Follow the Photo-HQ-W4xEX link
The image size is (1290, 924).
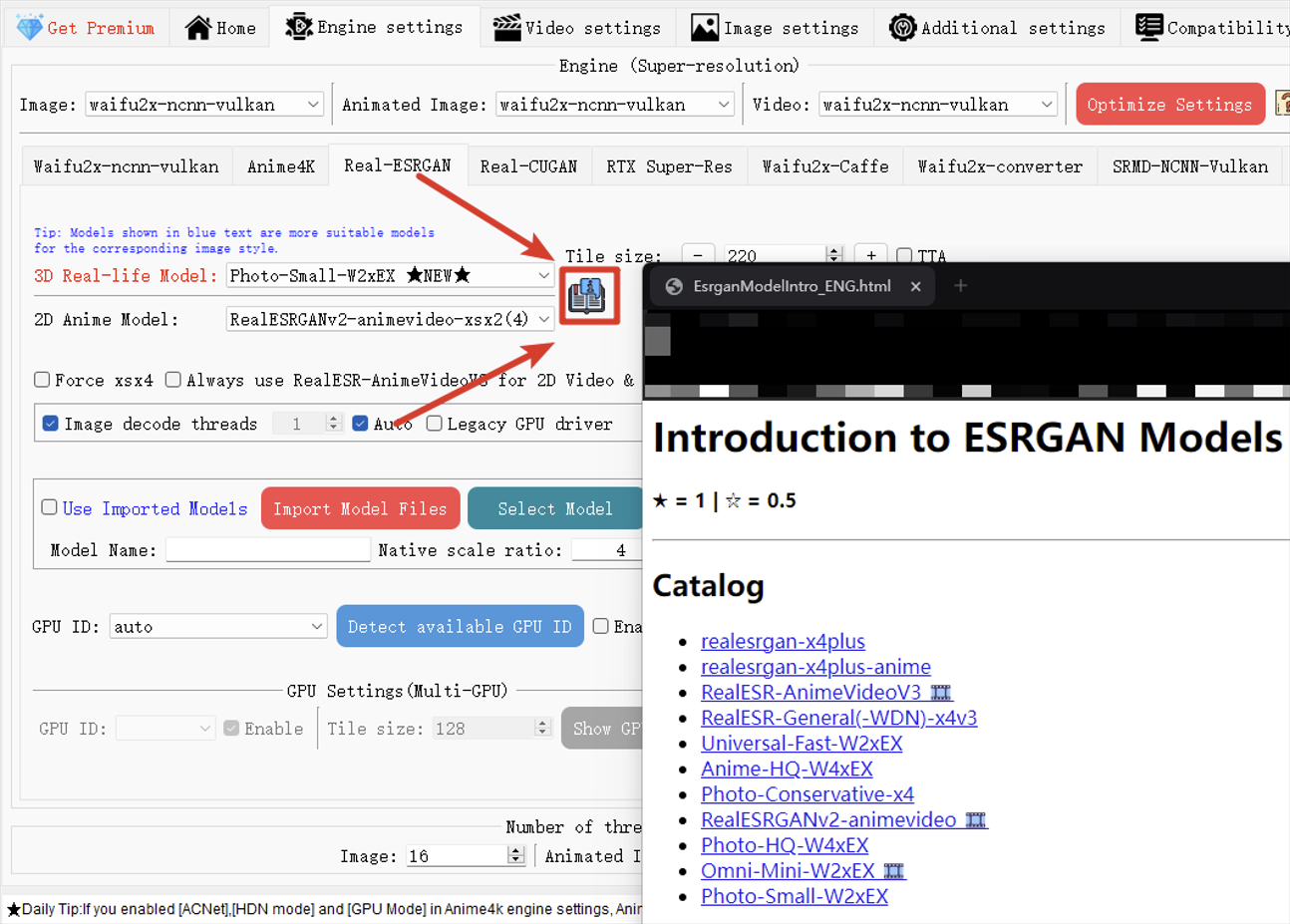(785, 845)
